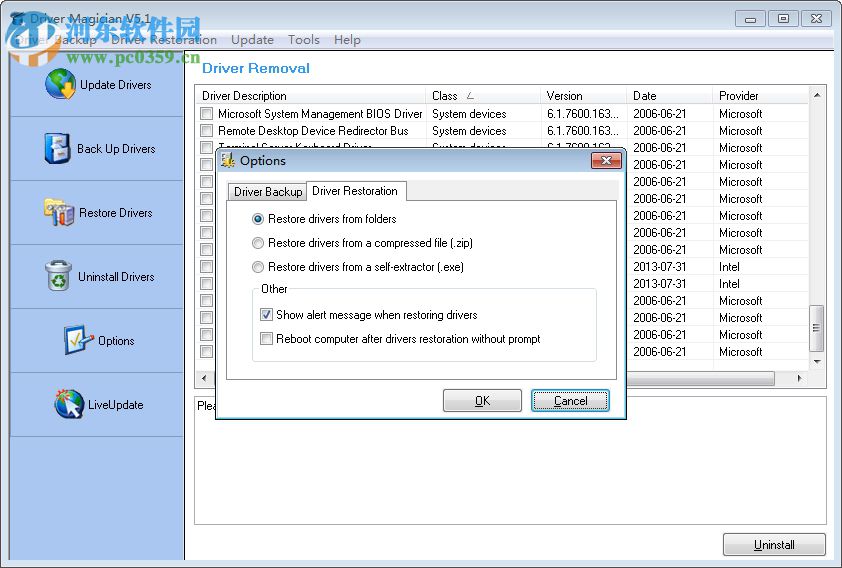
Task: Click the Back Up Drivers cabinet icon
Action: click(x=57, y=148)
